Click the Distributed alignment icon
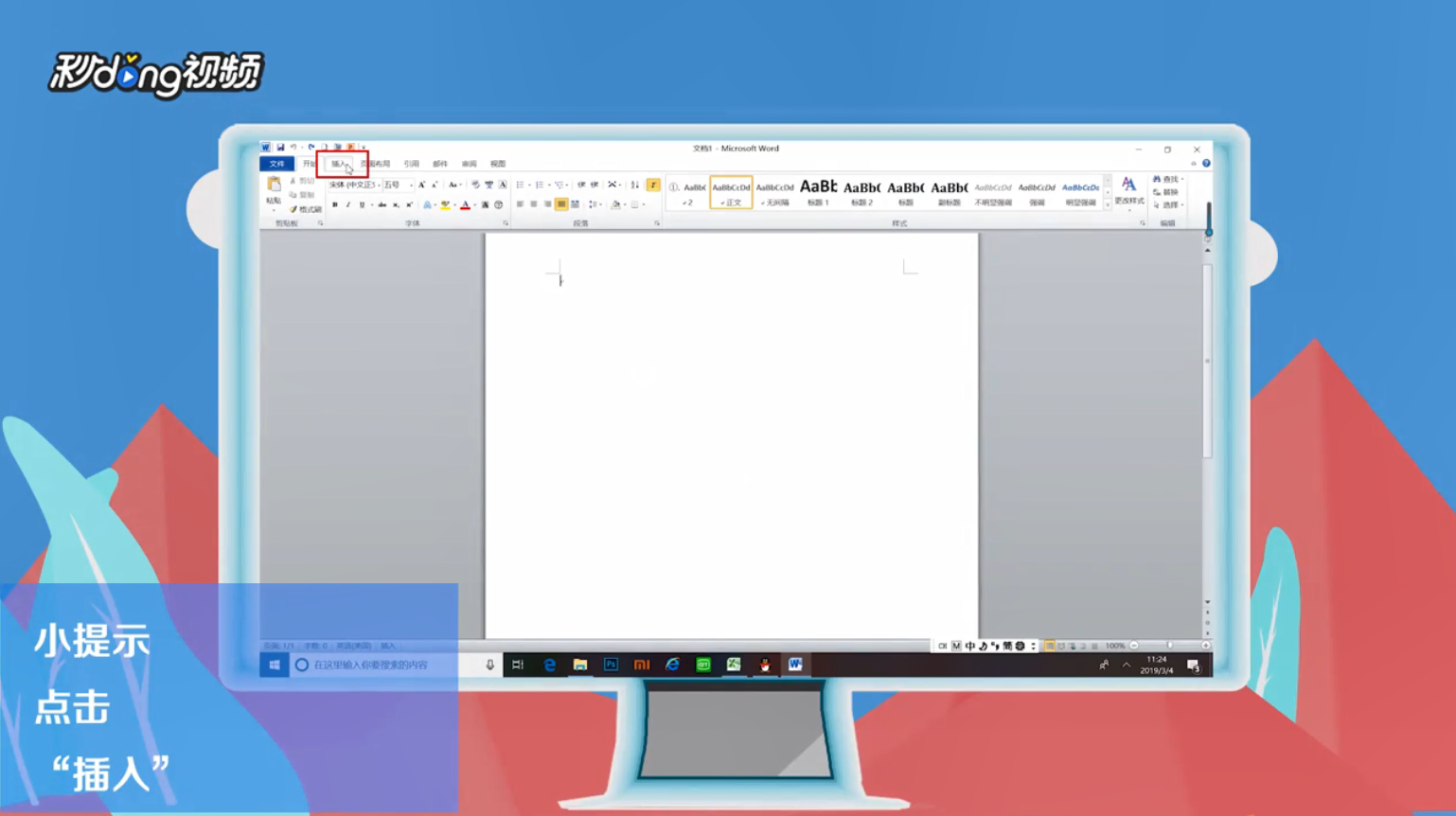The image size is (1456, 816). [576, 204]
